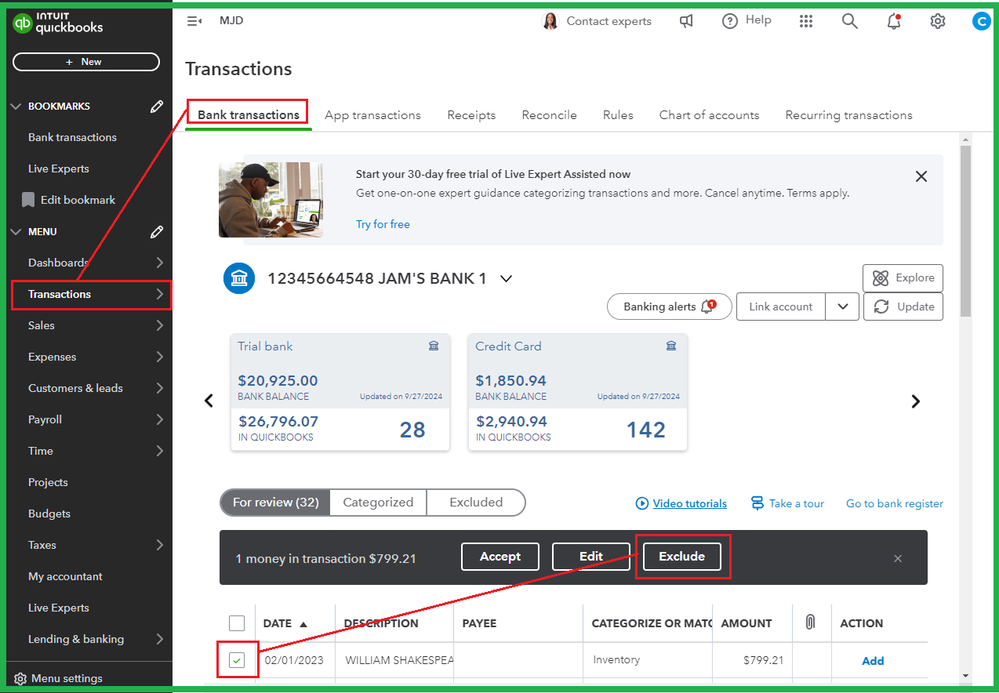The height and width of the screenshot is (693, 999).
Task: Click the Banking alerts bell badge
Action: (708, 306)
